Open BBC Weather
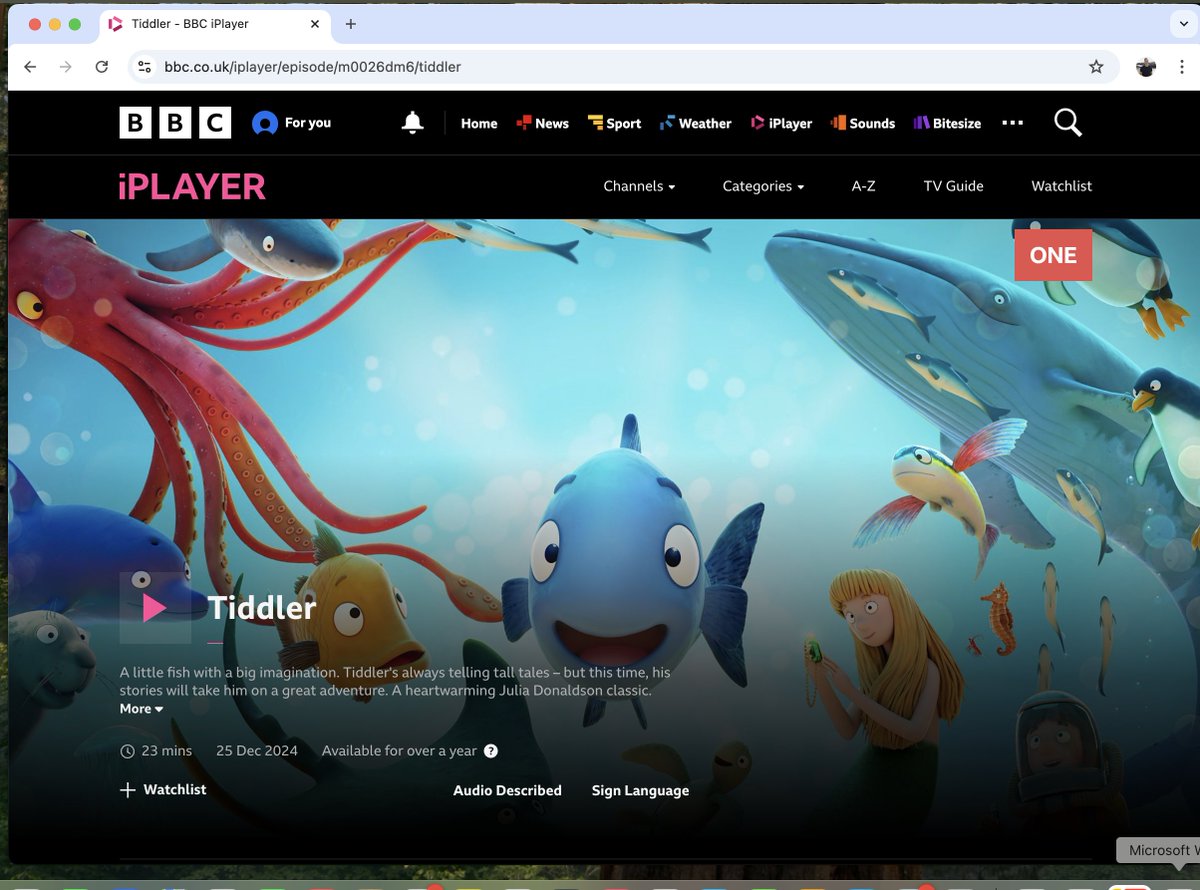 coord(695,123)
